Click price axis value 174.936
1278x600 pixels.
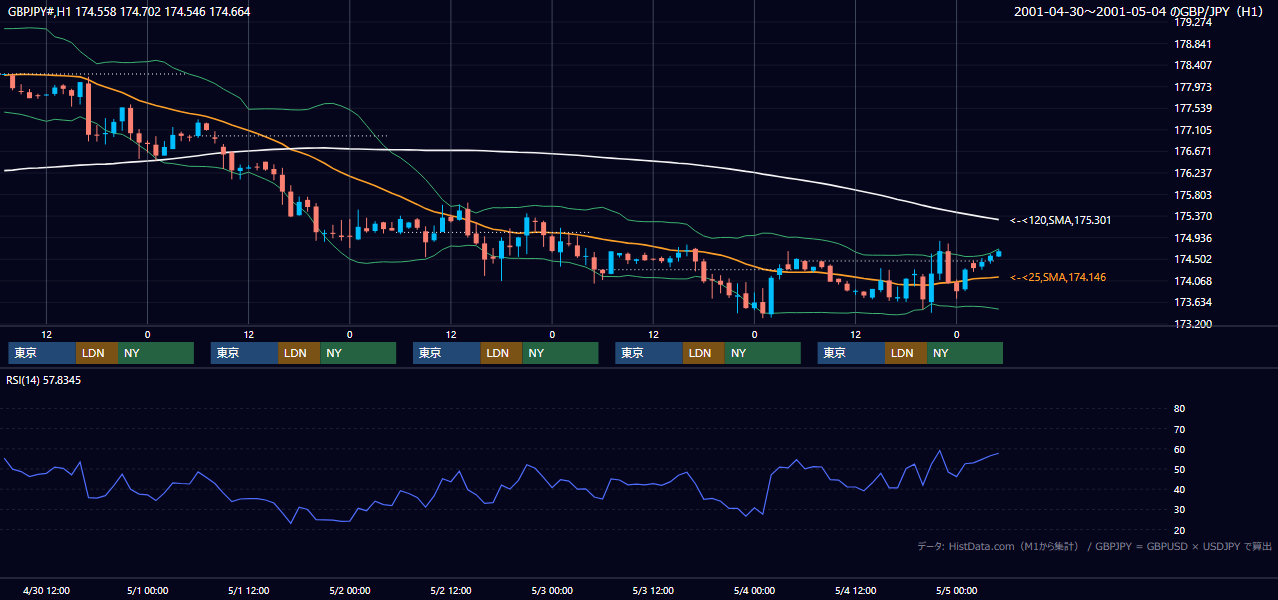(1192, 238)
